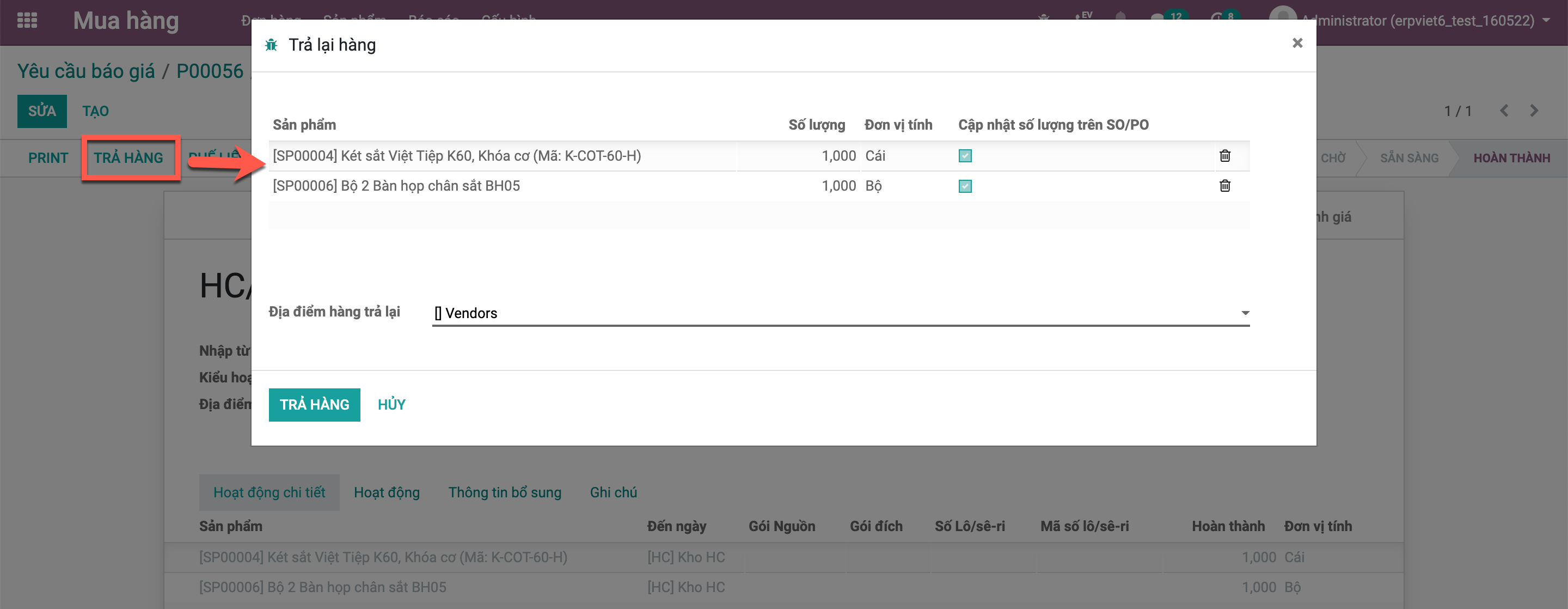Viewport: 1568px width, 609px height.
Task: Click HỦY to cancel the return
Action: [x=391, y=404]
